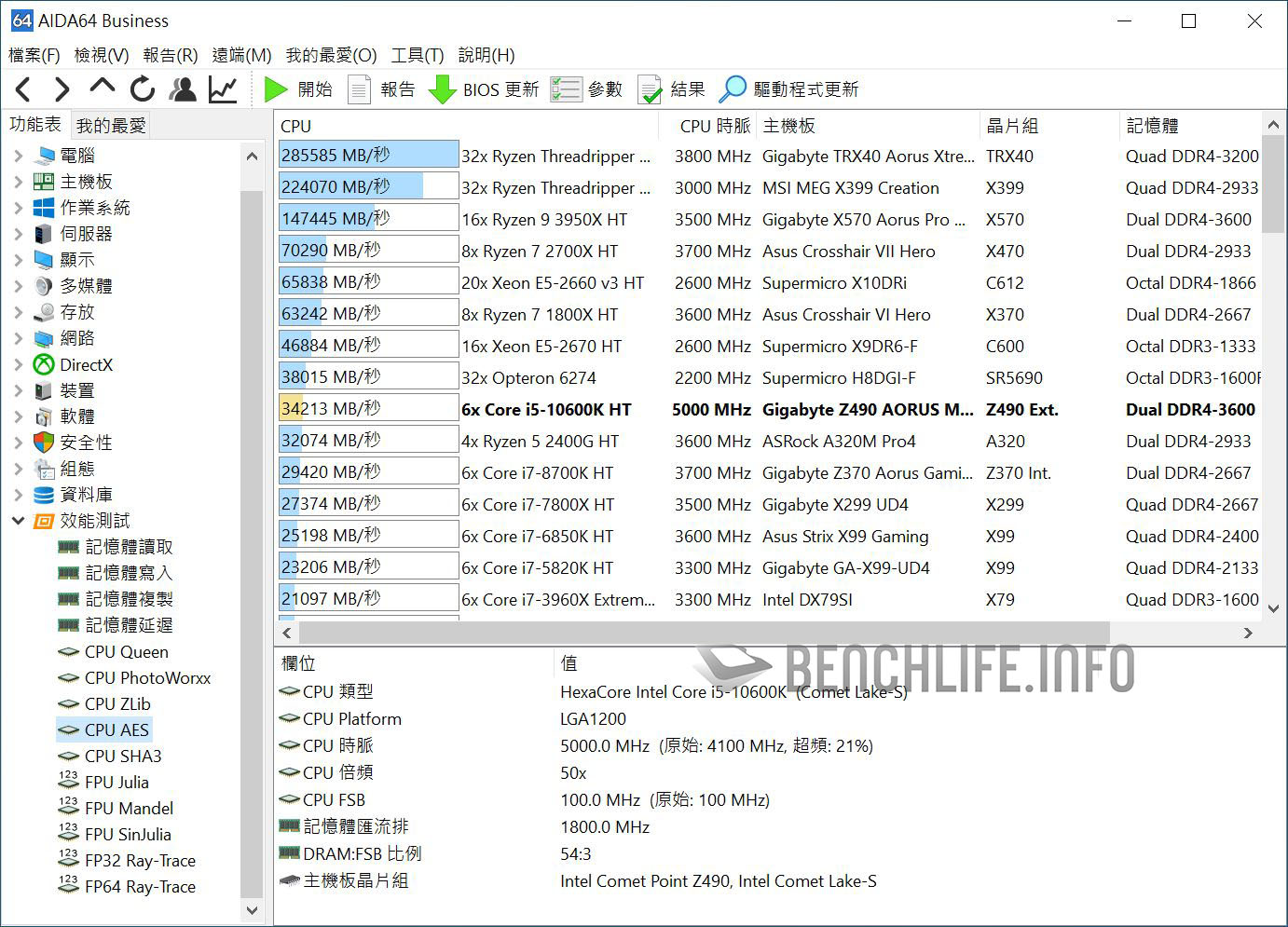The height and width of the screenshot is (927, 1288).
Task: Click the green Start (開始) play icon
Action: tap(275, 89)
